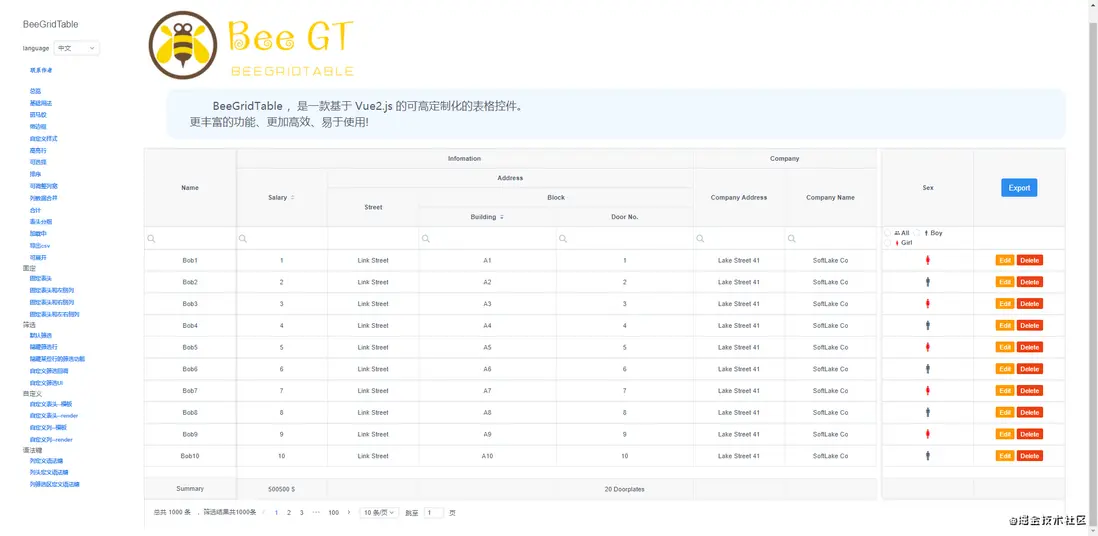Sort by the Building column arrows
This screenshot has width=1098, height=536.
tap(501, 217)
